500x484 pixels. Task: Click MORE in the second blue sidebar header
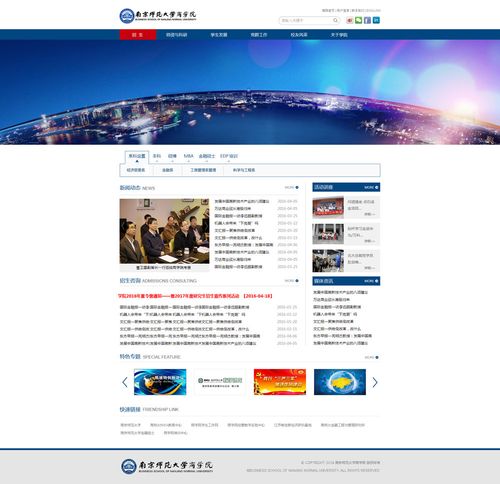371,281
